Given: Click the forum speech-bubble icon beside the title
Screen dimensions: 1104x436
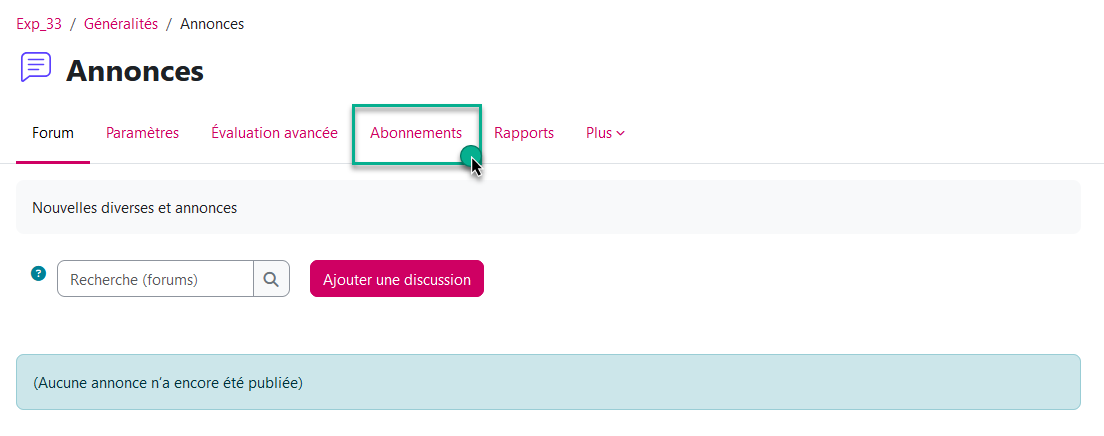Looking at the screenshot, I should click(x=35, y=67).
